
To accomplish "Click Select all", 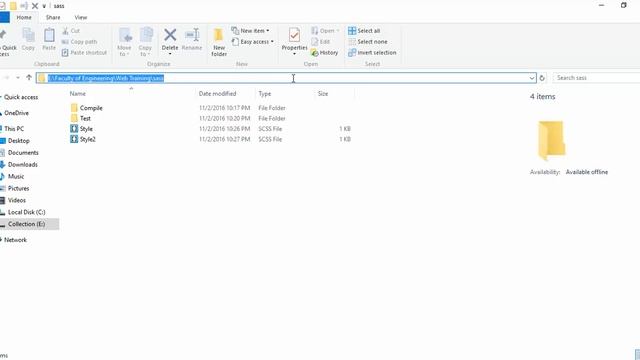I will coord(364,31).
